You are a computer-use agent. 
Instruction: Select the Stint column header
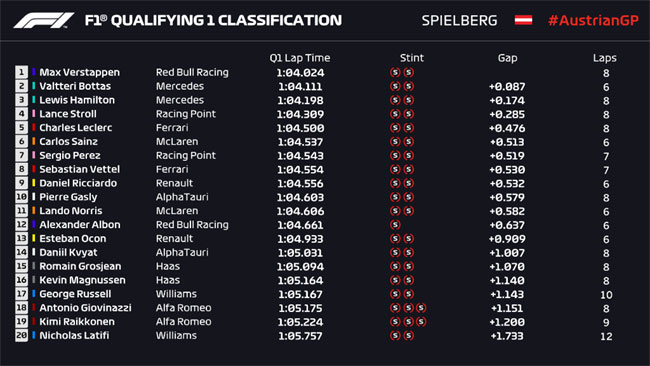point(412,58)
